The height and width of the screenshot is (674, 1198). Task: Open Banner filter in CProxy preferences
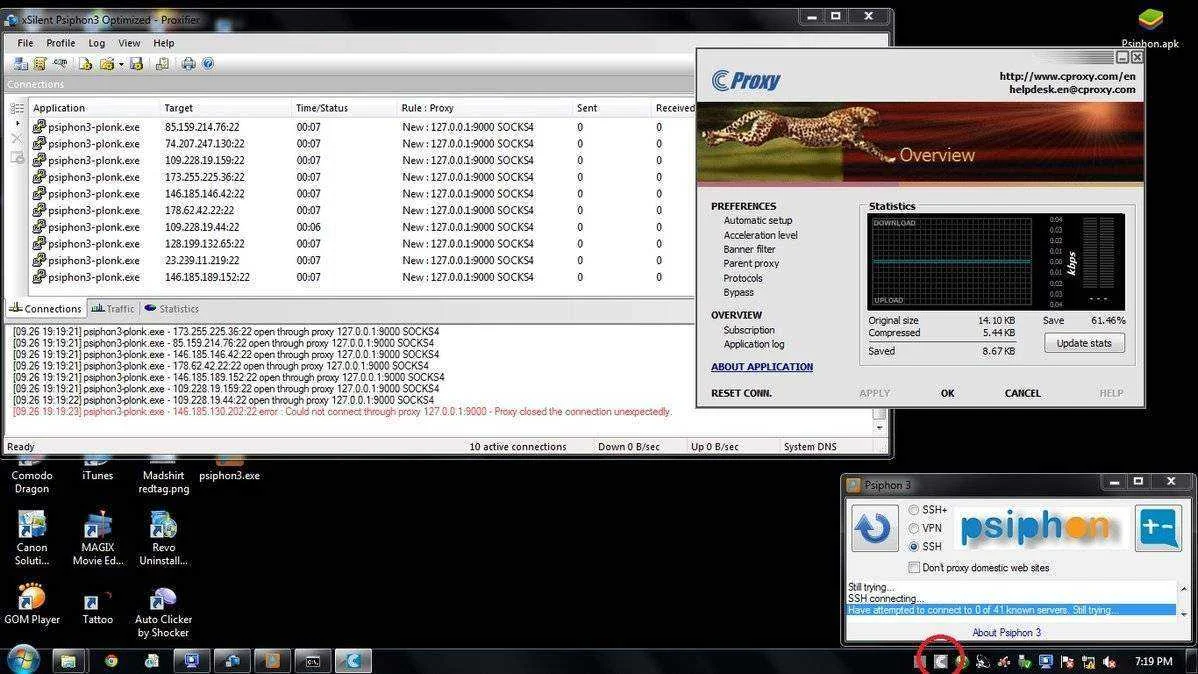(x=750, y=250)
